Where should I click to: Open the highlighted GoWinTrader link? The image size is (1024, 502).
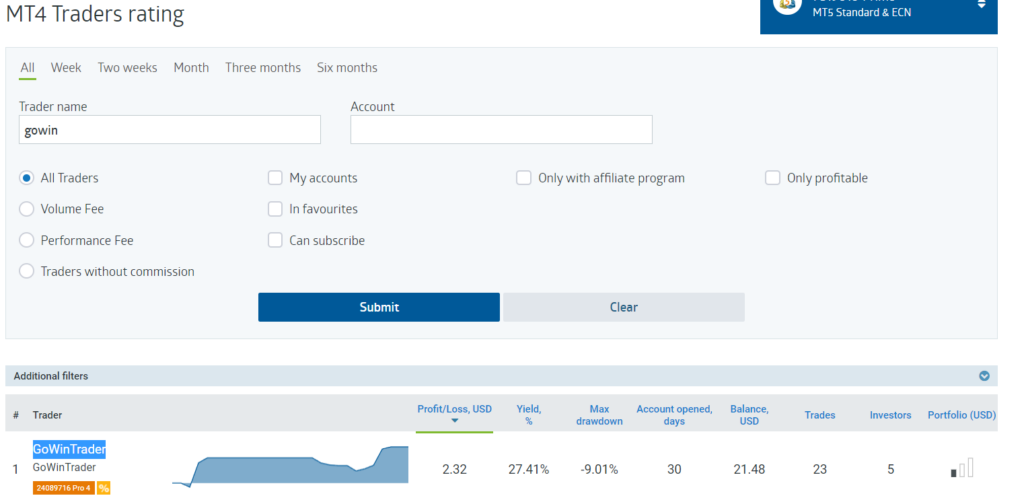(69, 450)
